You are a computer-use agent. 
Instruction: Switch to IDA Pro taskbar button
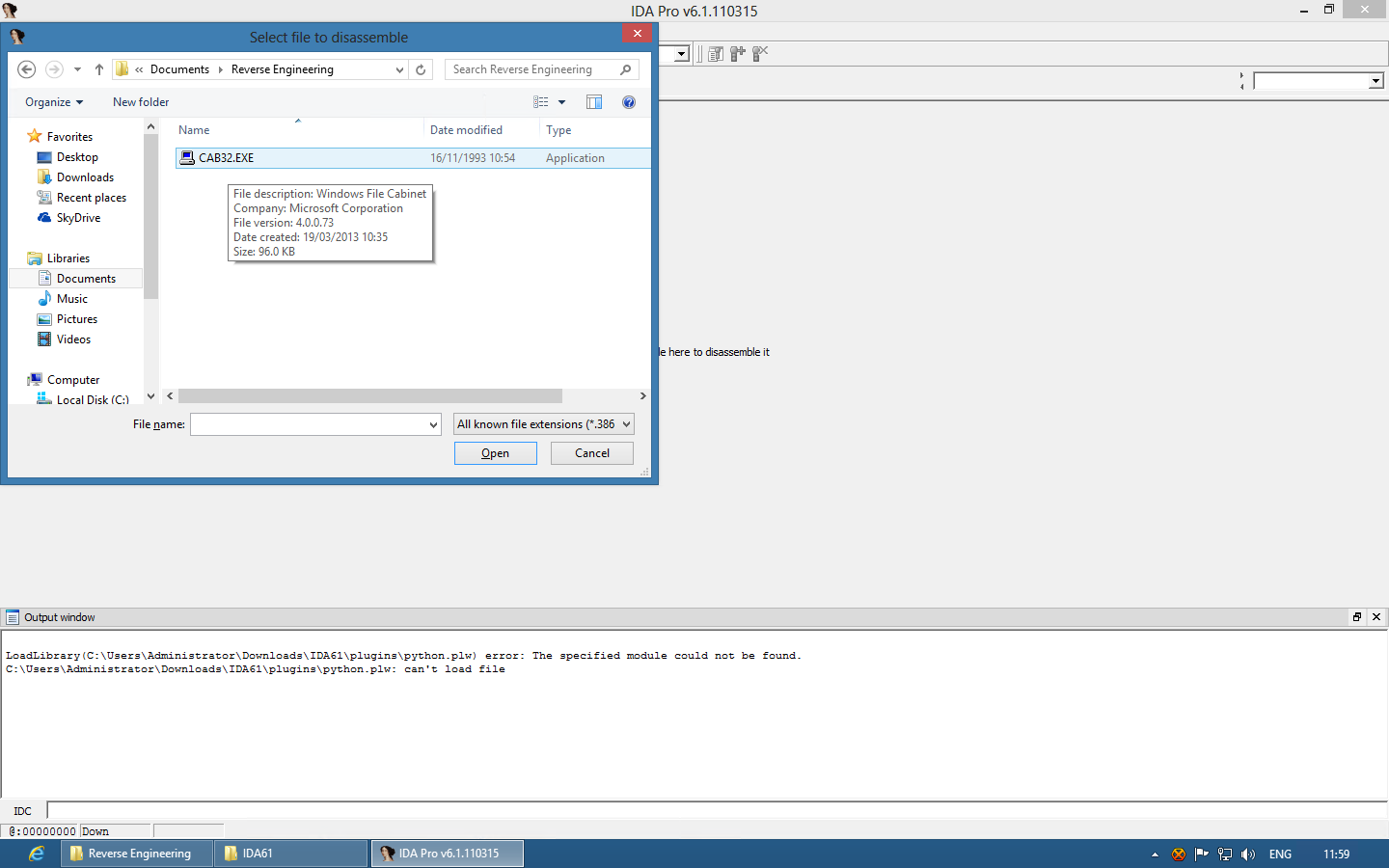click(x=448, y=854)
